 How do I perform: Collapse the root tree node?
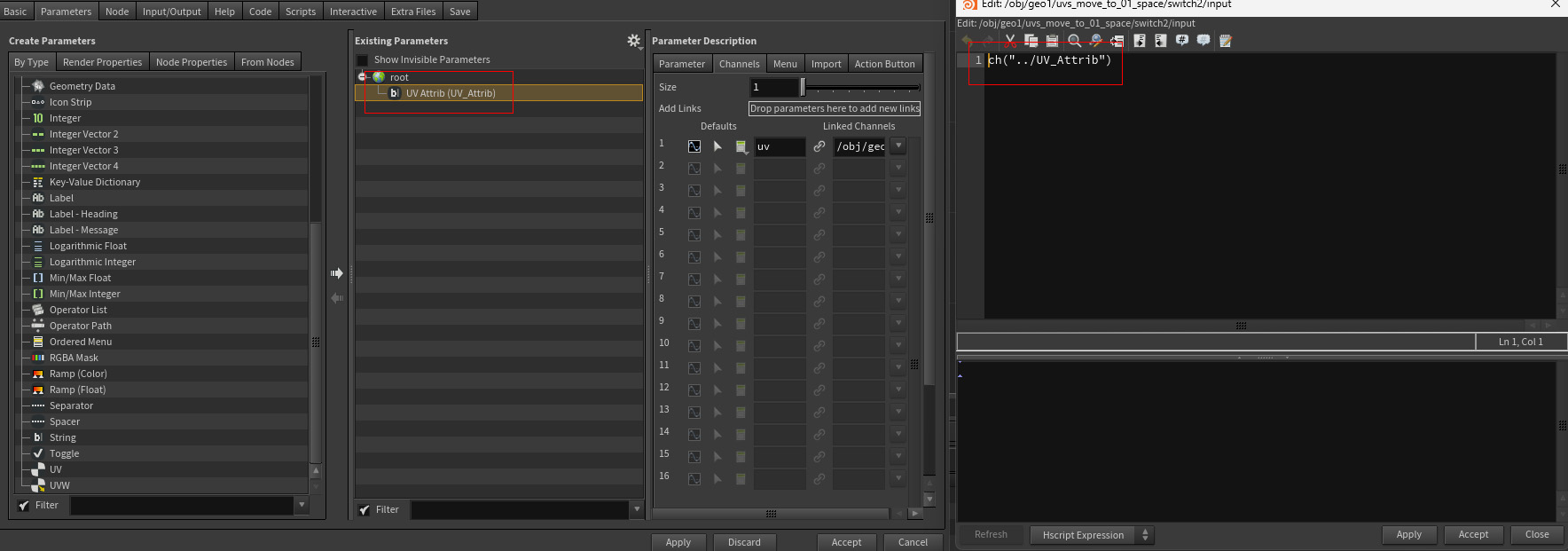(363, 77)
